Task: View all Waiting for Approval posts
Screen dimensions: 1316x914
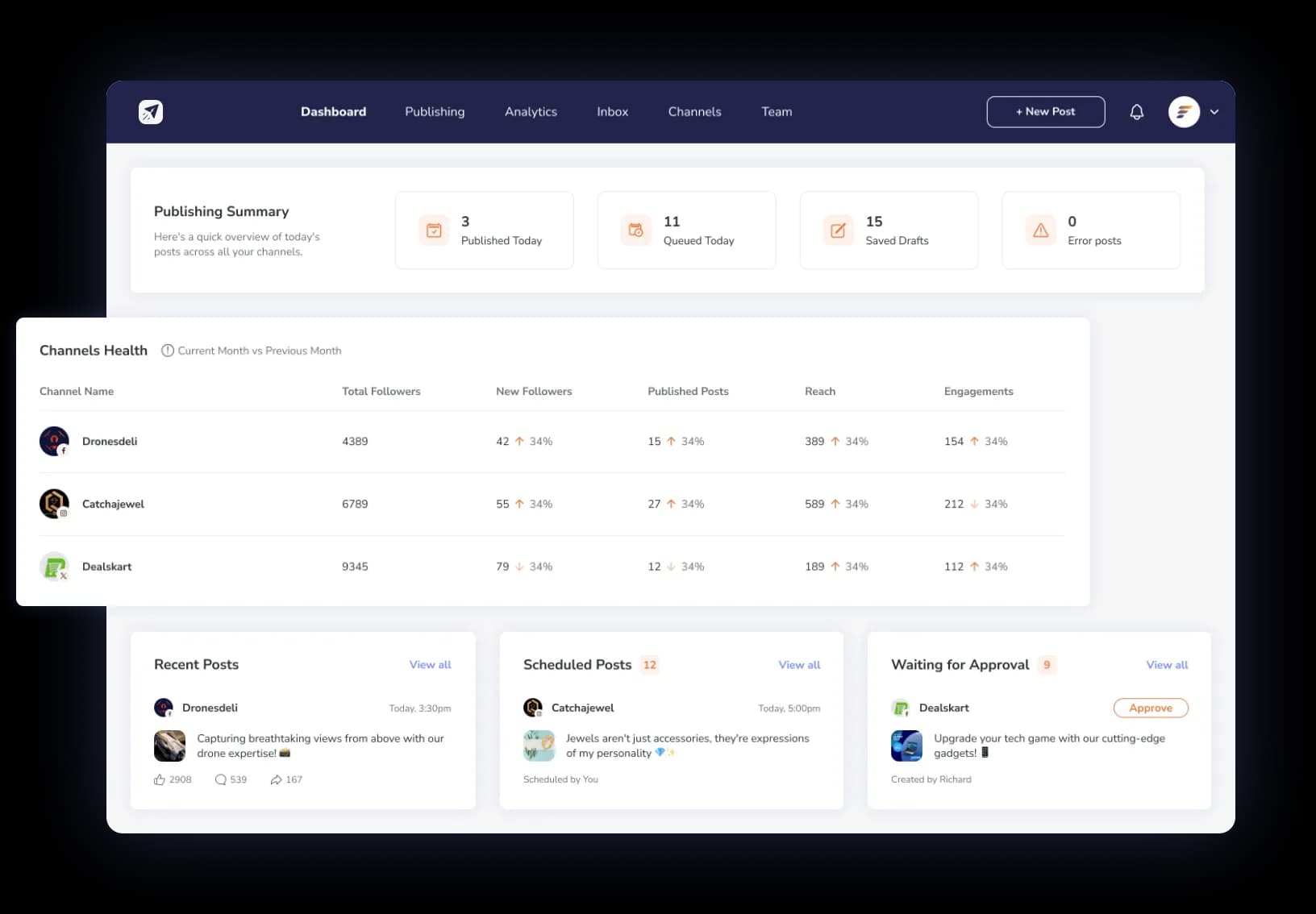Action: tap(1167, 665)
